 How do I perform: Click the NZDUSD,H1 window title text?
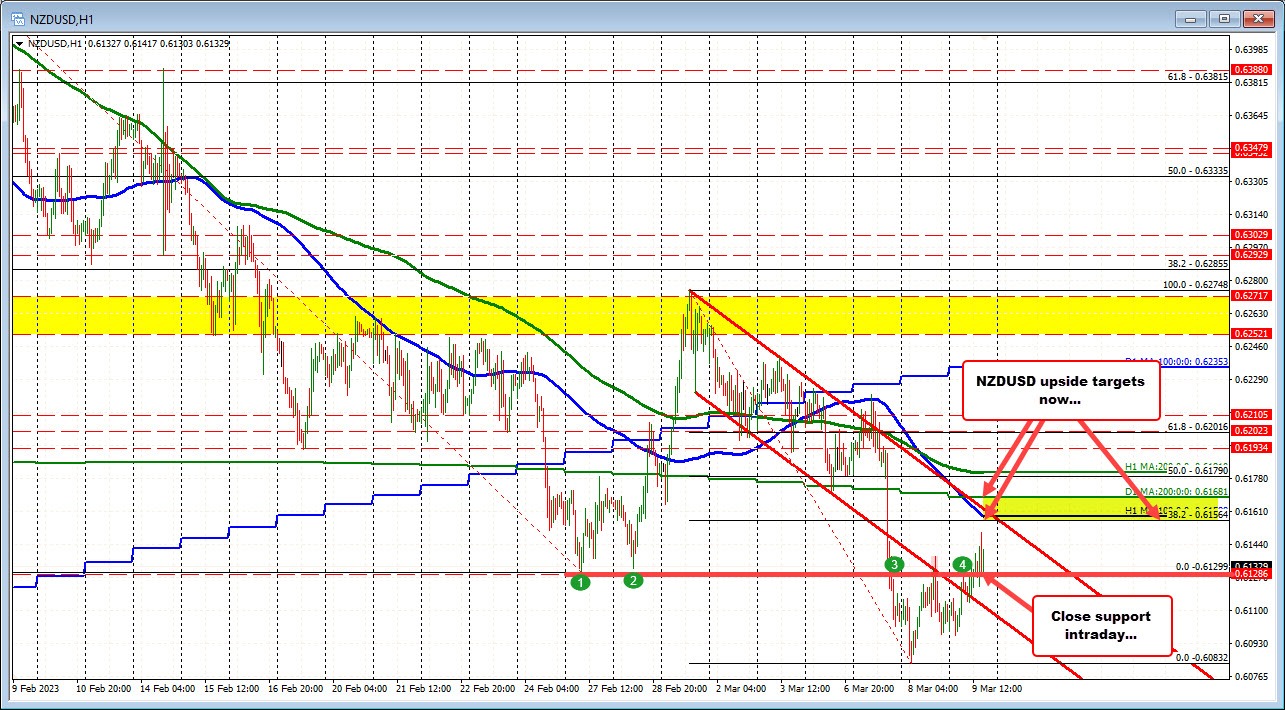pyautogui.click(x=61, y=18)
